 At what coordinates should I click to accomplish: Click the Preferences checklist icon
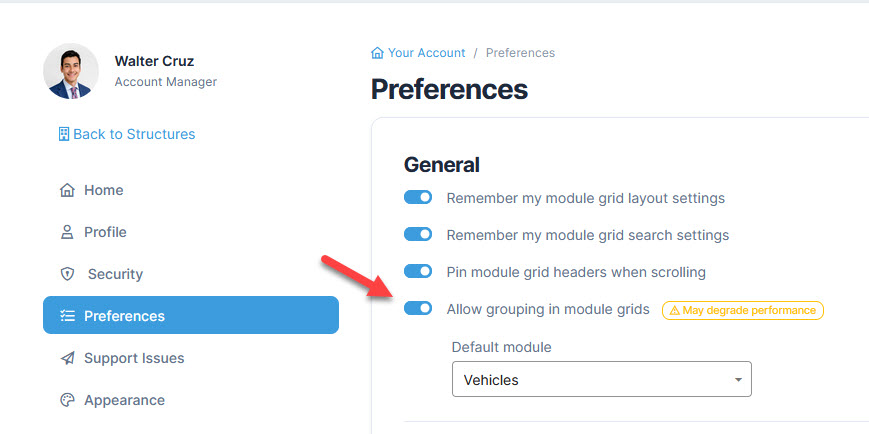coord(67,316)
